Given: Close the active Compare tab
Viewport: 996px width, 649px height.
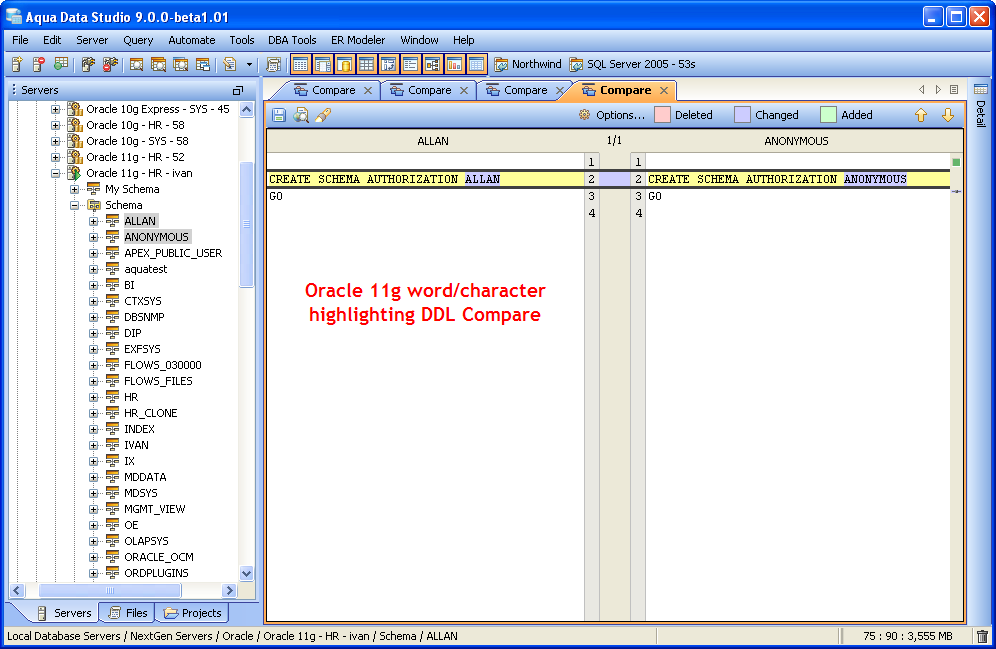Looking at the screenshot, I should tap(664, 90).
